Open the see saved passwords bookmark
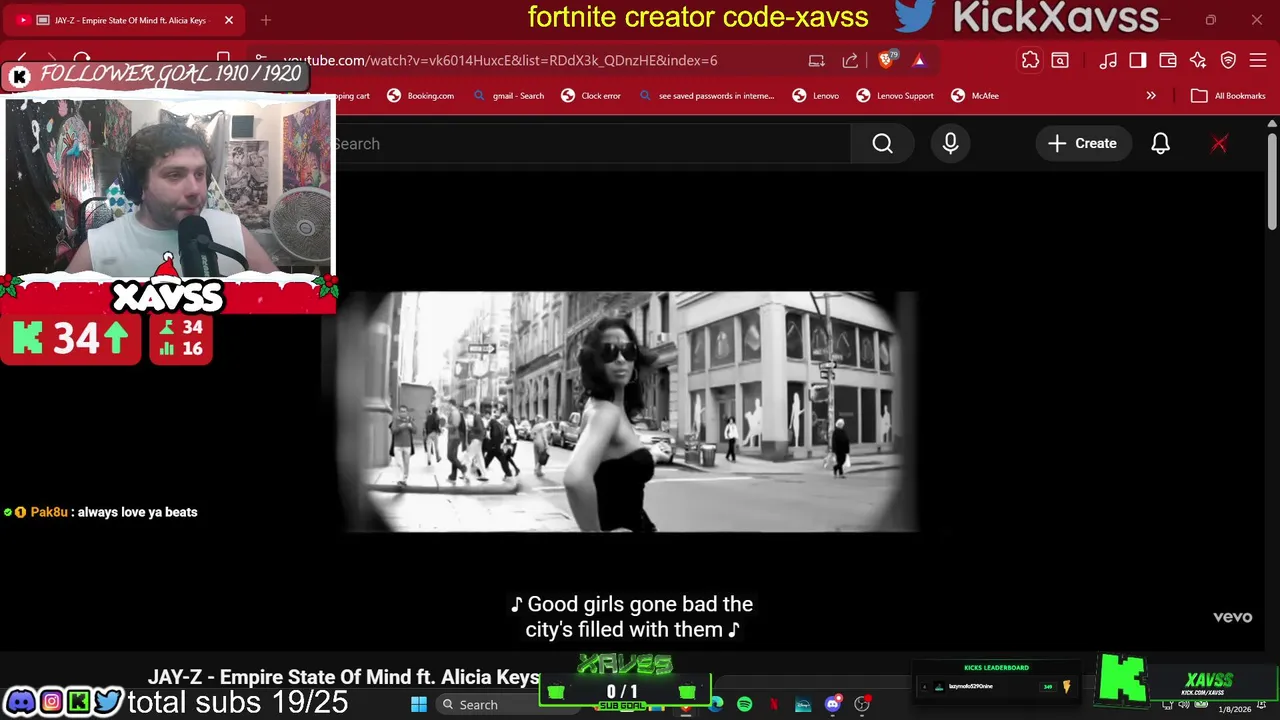This screenshot has height=720, width=1280. [706, 96]
